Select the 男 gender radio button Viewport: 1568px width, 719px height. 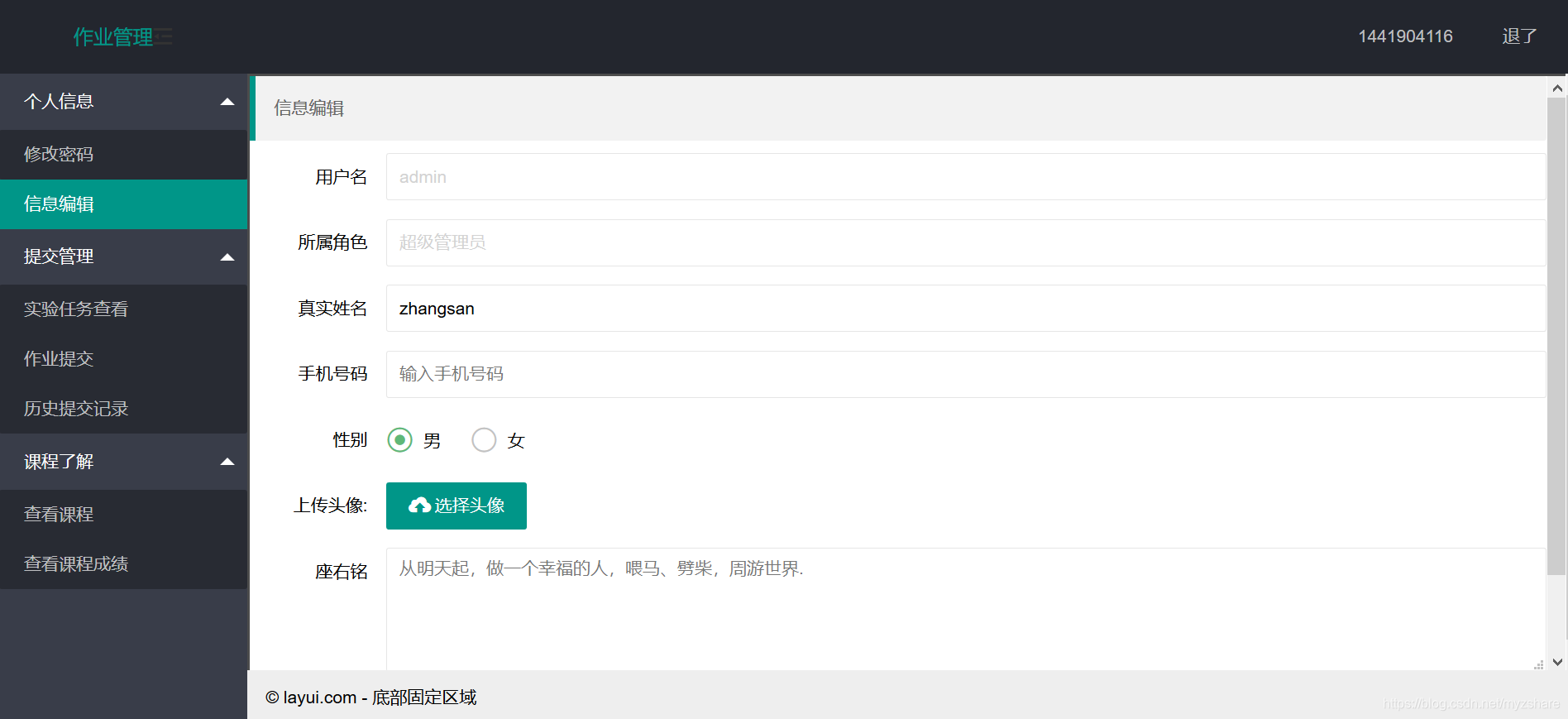tap(399, 440)
